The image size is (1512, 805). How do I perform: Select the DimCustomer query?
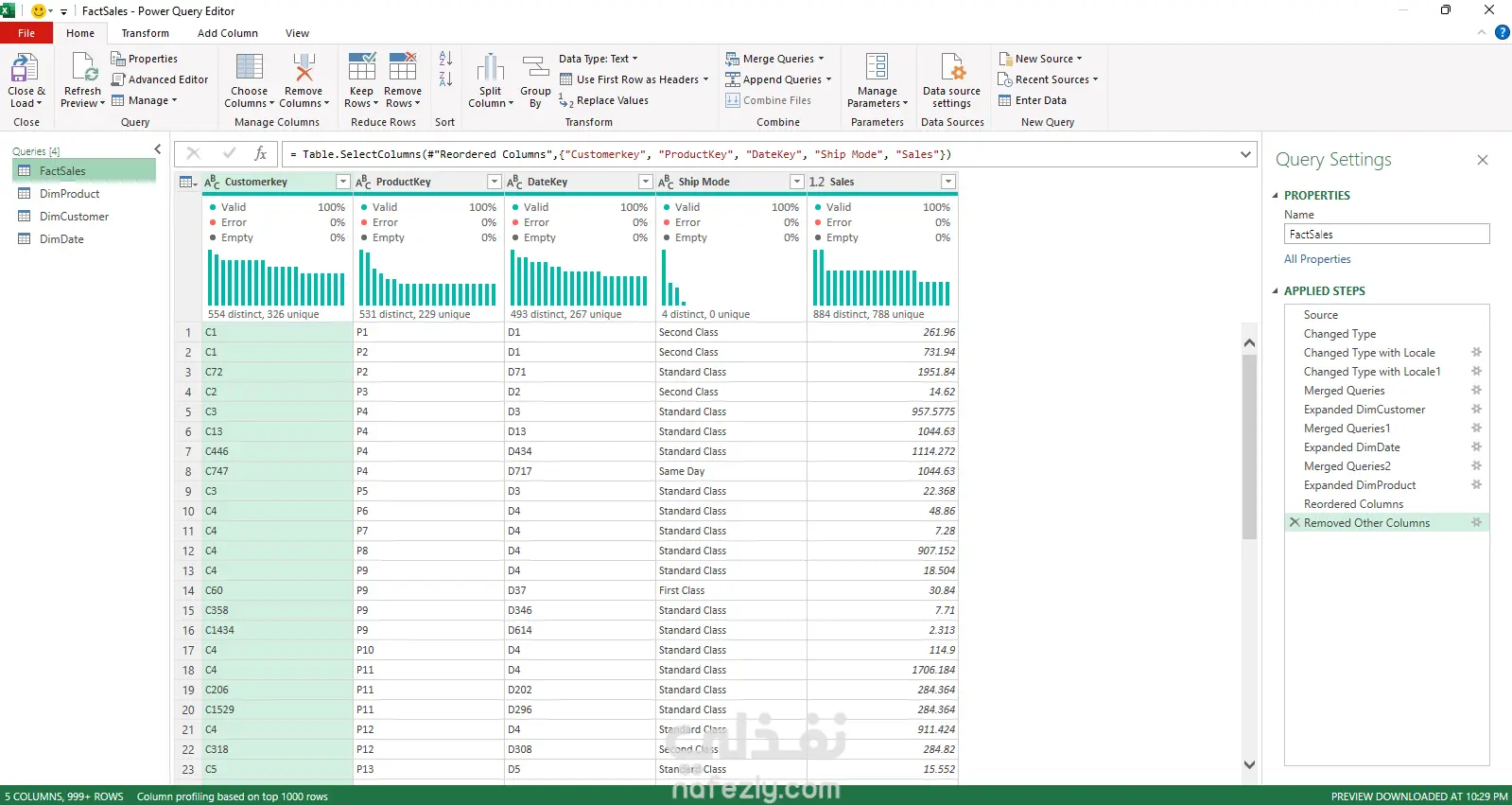click(x=74, y=217)
